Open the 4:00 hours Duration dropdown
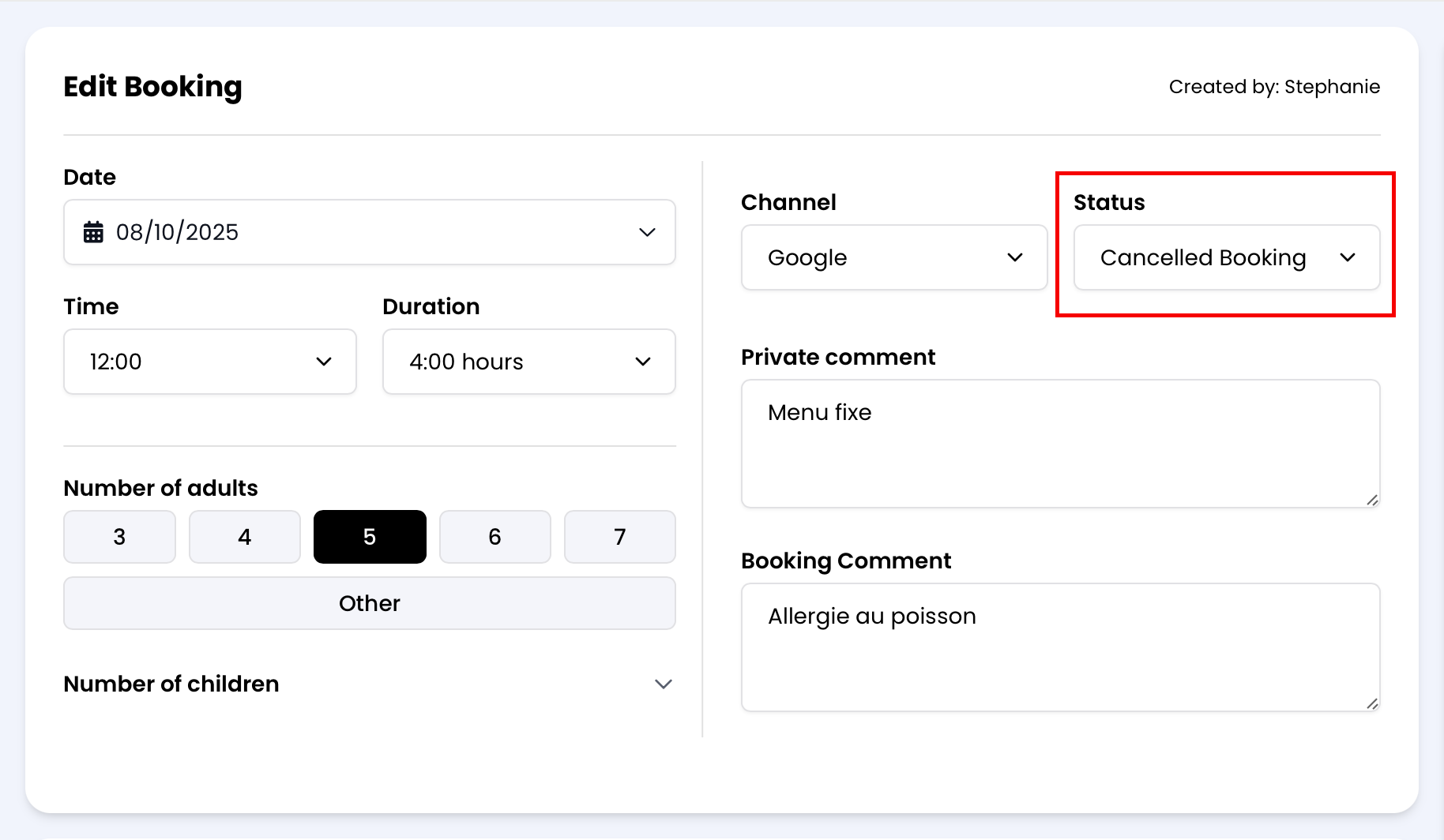 point(528,362)
